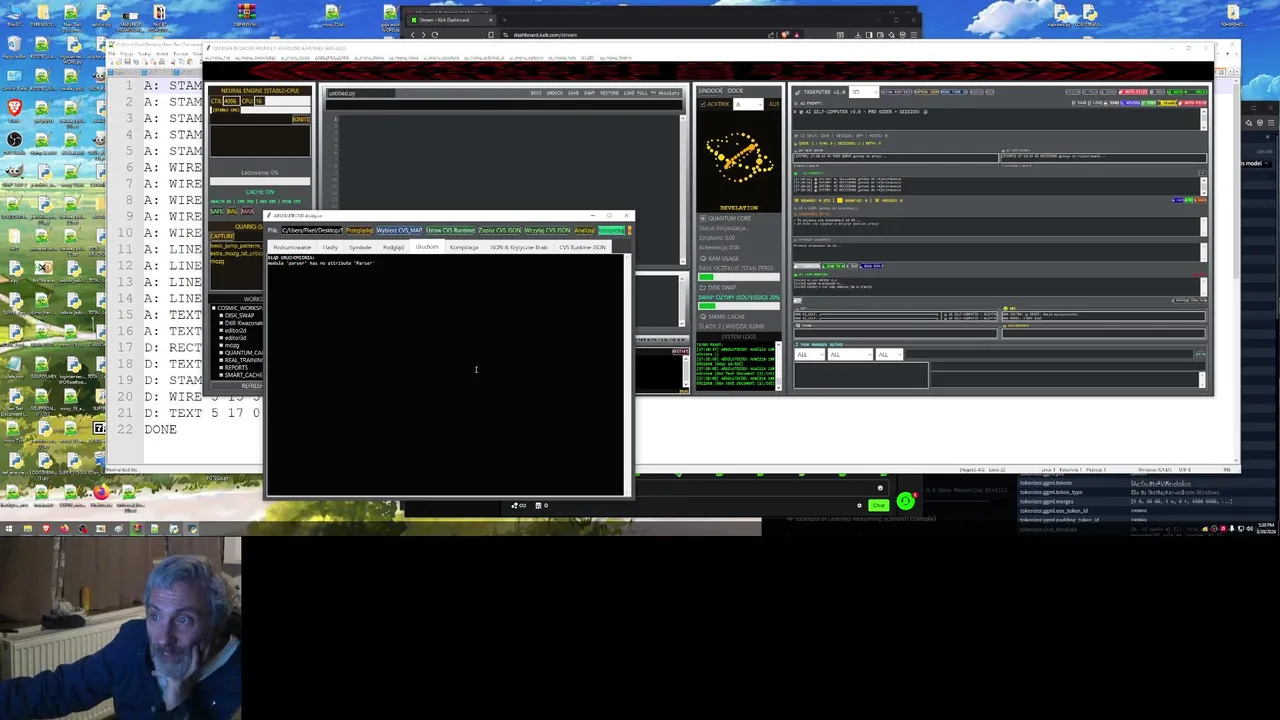Click Wczytaj CVS JSON button

click(547, 230)
